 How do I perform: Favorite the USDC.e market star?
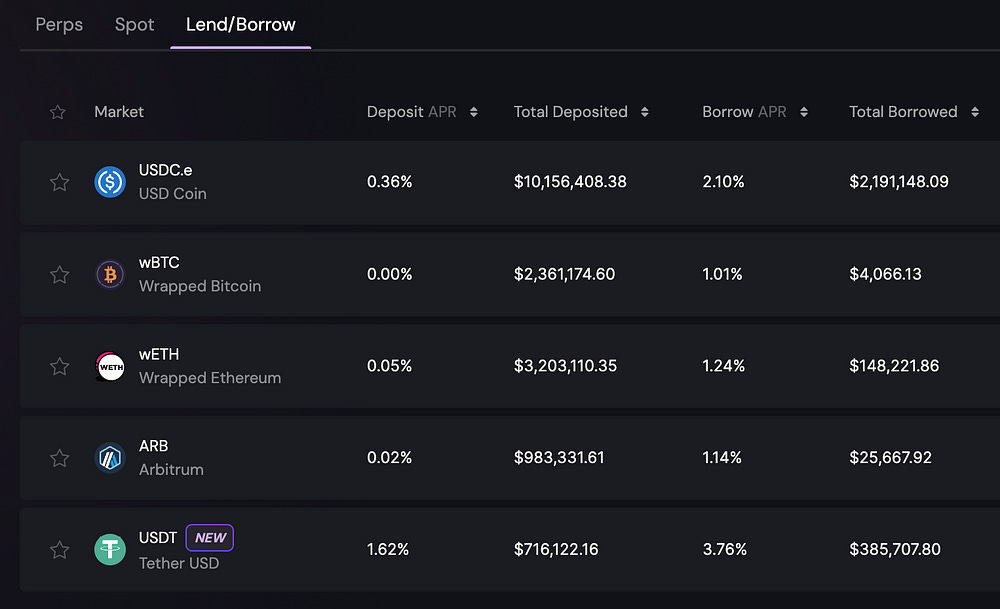click(59, 182)
